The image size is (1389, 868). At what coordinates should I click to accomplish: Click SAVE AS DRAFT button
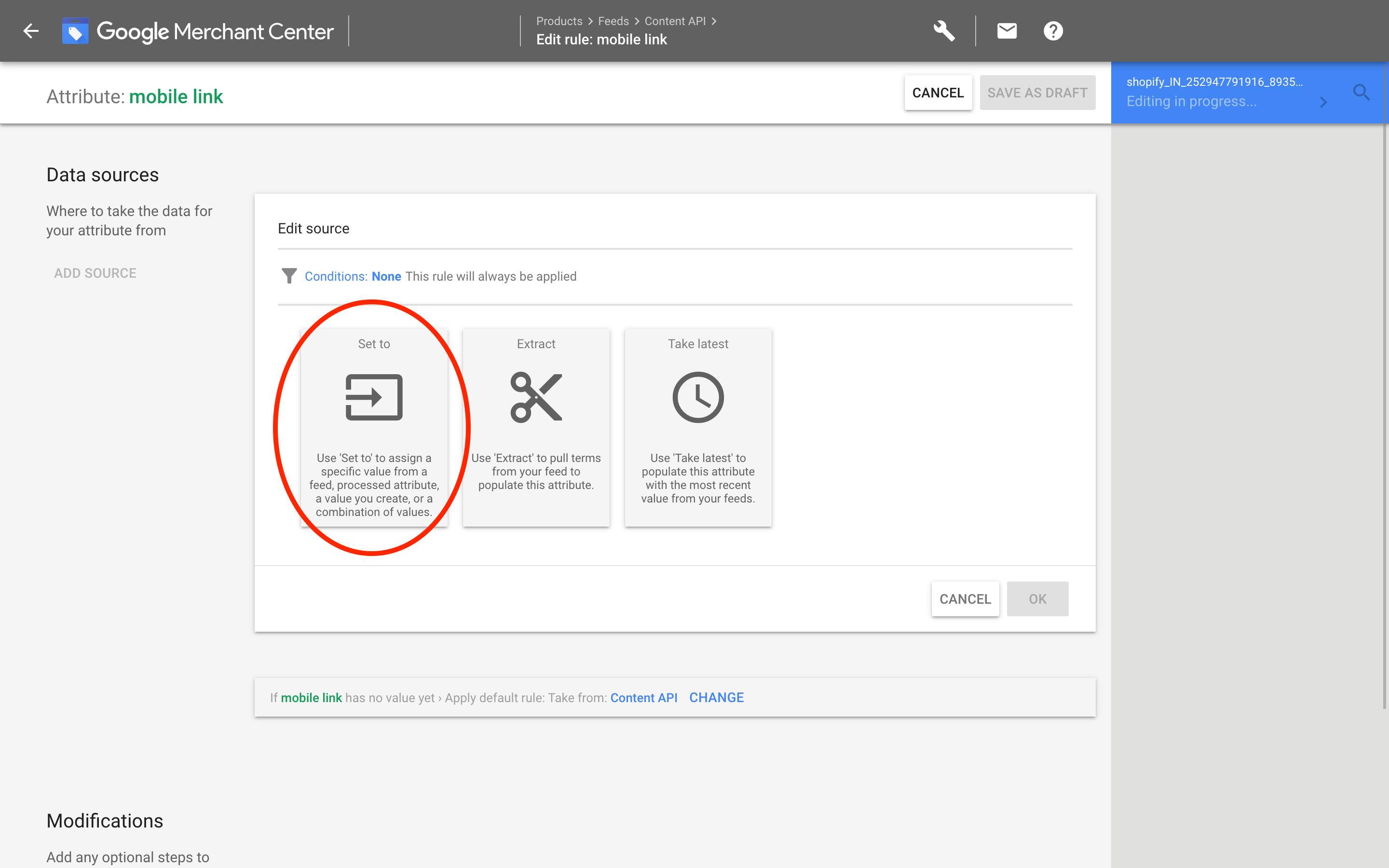coord(1037,93)
